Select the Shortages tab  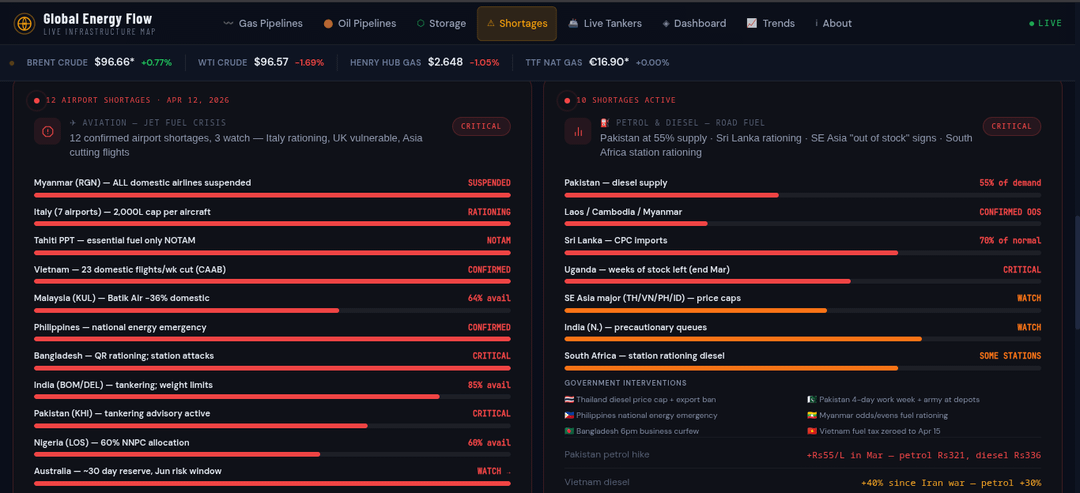click(517, 23)
